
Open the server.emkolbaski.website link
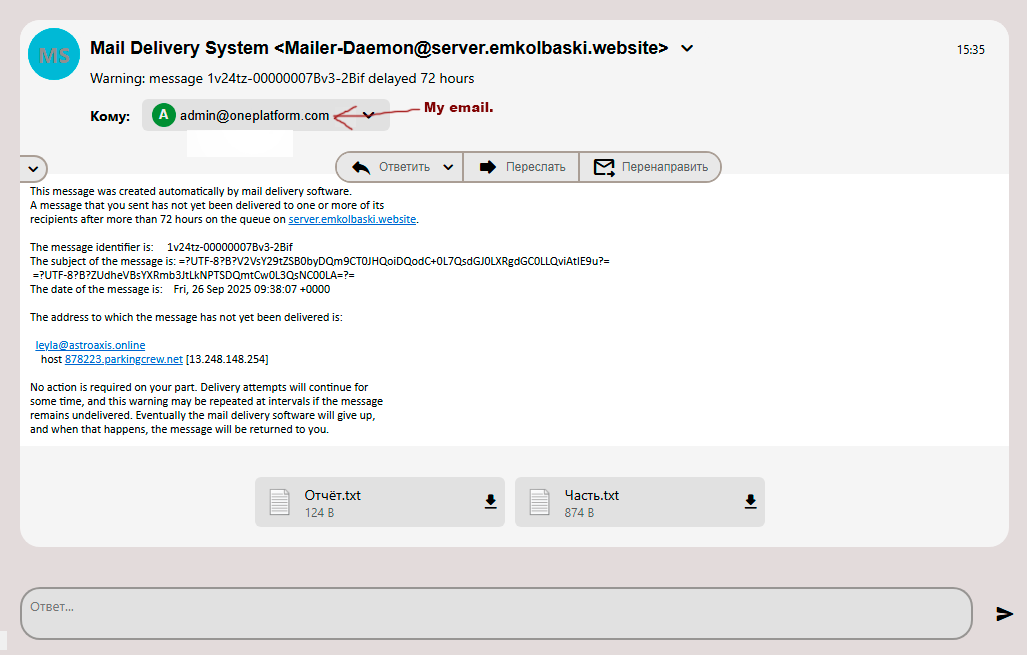[352, 219]
